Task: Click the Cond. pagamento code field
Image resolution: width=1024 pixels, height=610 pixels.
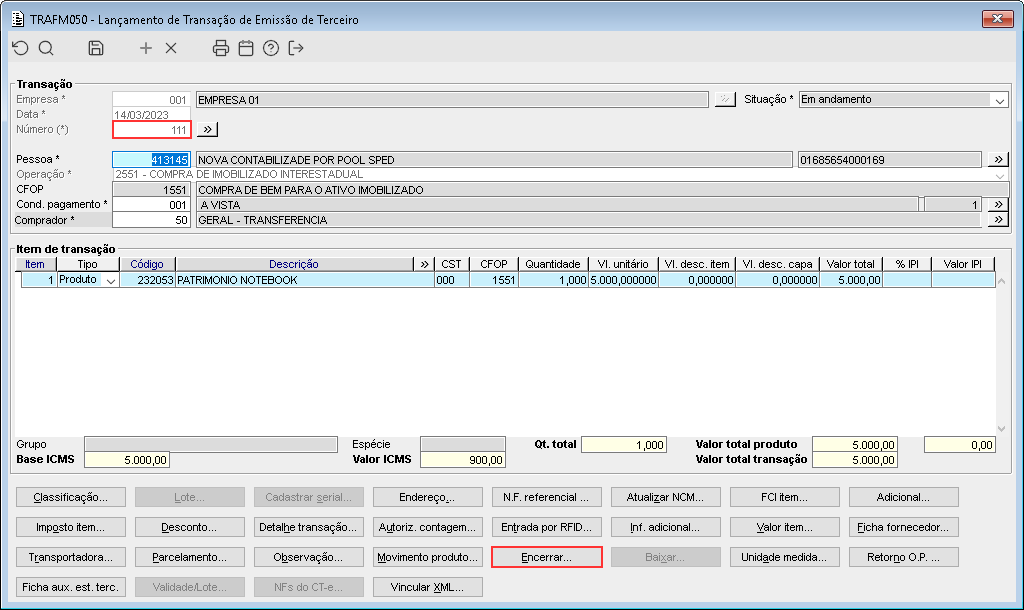Action: 152,204
